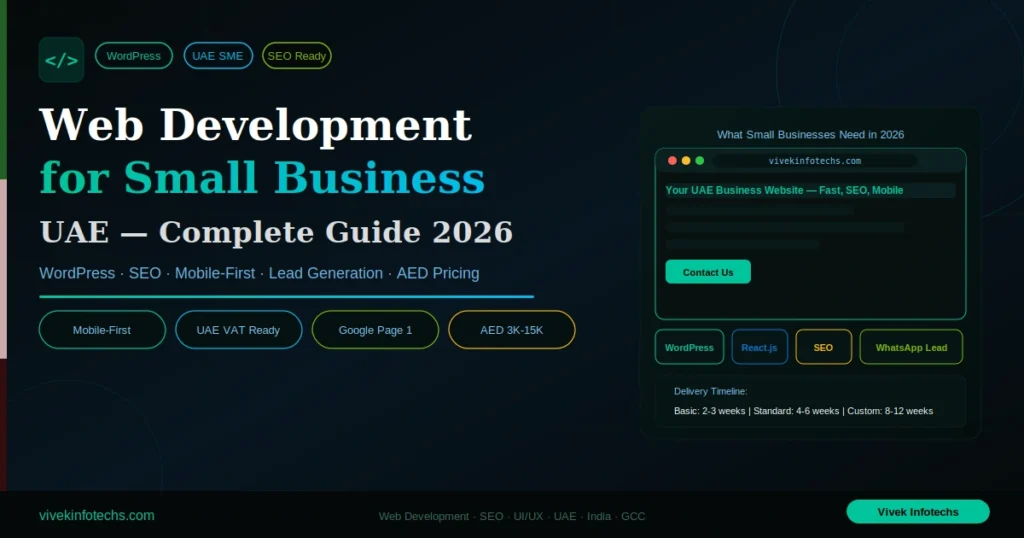Screen dimensions: 1024x538
Task: Select the React.js chip
Action: 760,347
